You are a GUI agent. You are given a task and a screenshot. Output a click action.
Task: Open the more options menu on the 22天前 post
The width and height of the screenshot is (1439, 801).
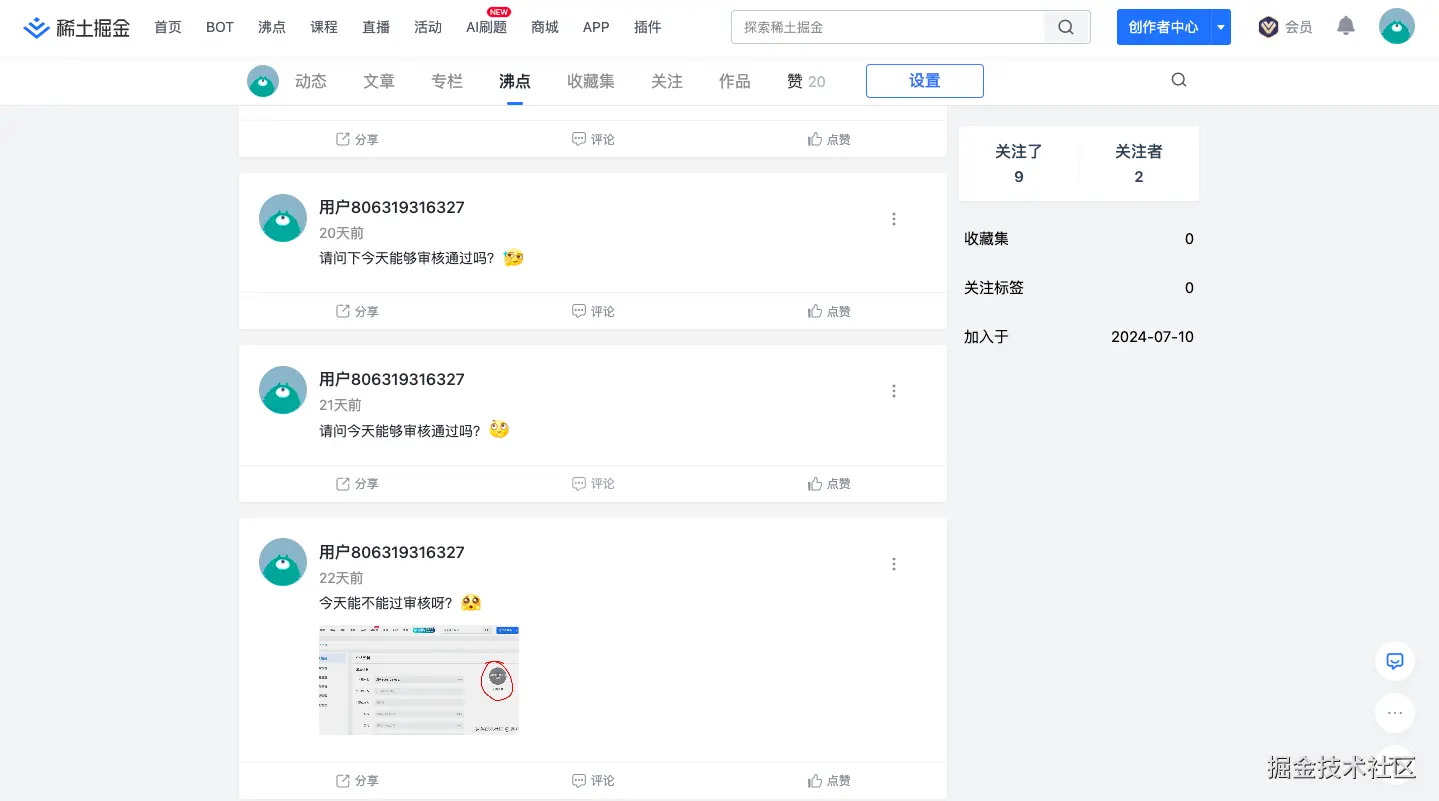[x=893, y=564]
